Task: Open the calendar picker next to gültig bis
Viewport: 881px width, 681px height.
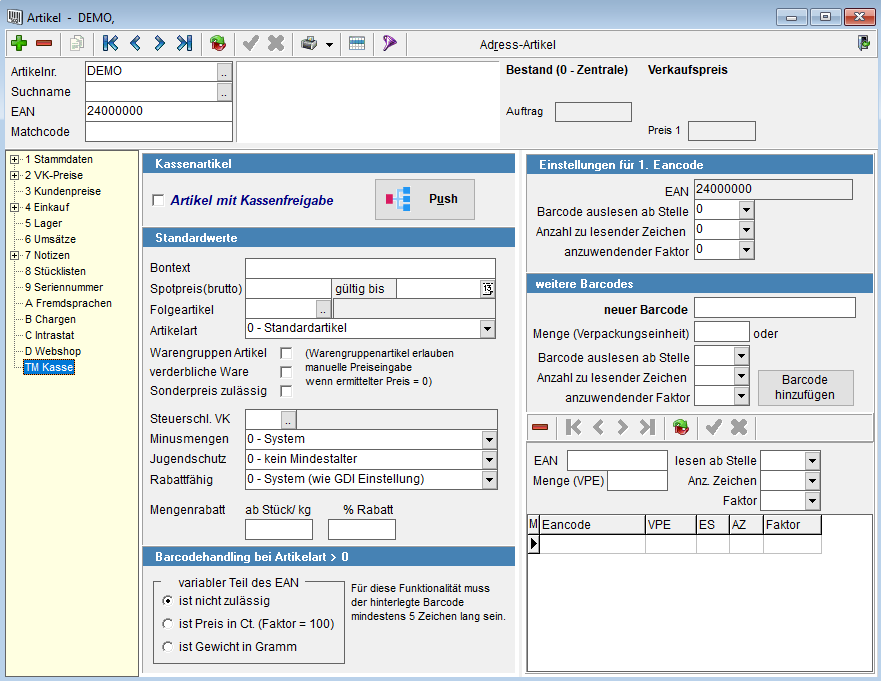Action: (487, 289)
